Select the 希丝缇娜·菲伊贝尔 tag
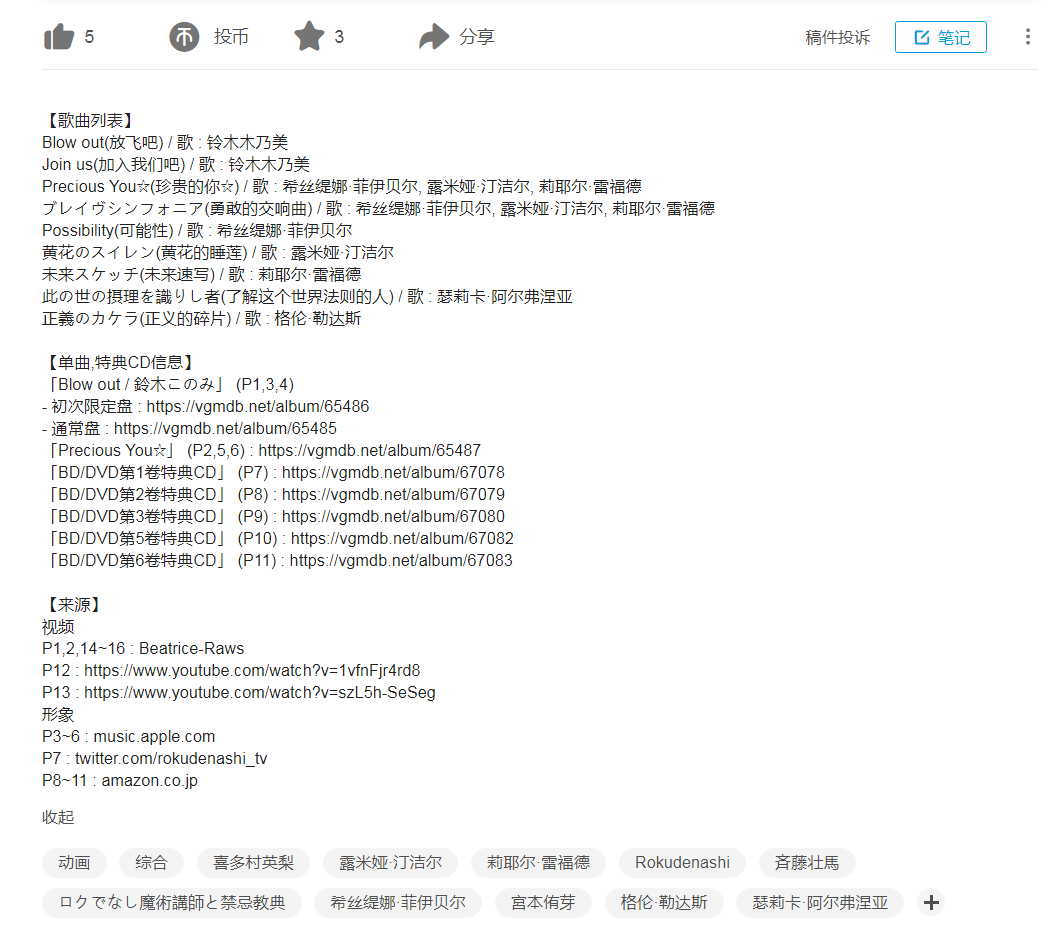 (398, 903)
